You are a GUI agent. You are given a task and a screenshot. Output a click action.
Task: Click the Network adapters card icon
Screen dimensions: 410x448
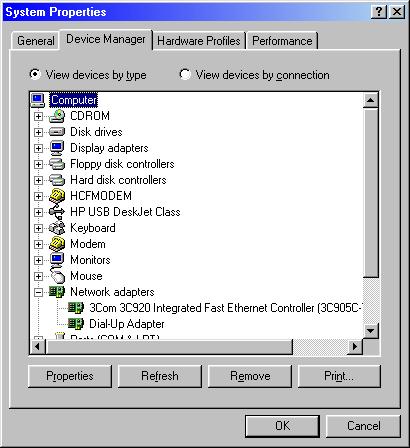57,292
